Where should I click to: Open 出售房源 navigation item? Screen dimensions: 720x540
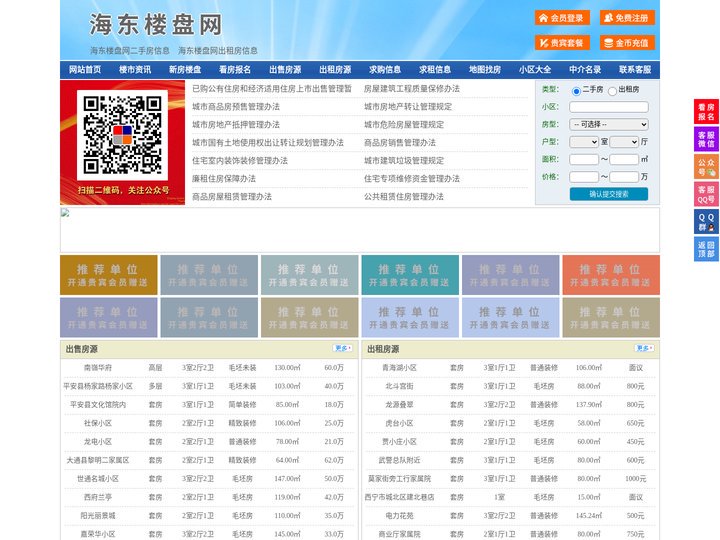click(285, 70)
